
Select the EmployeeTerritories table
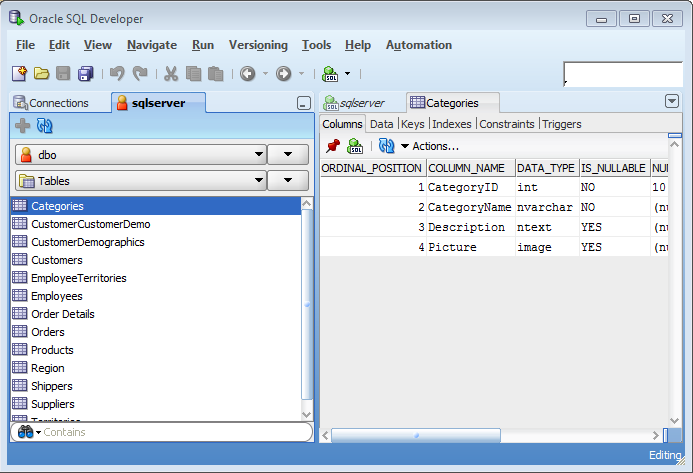point(156,278)
